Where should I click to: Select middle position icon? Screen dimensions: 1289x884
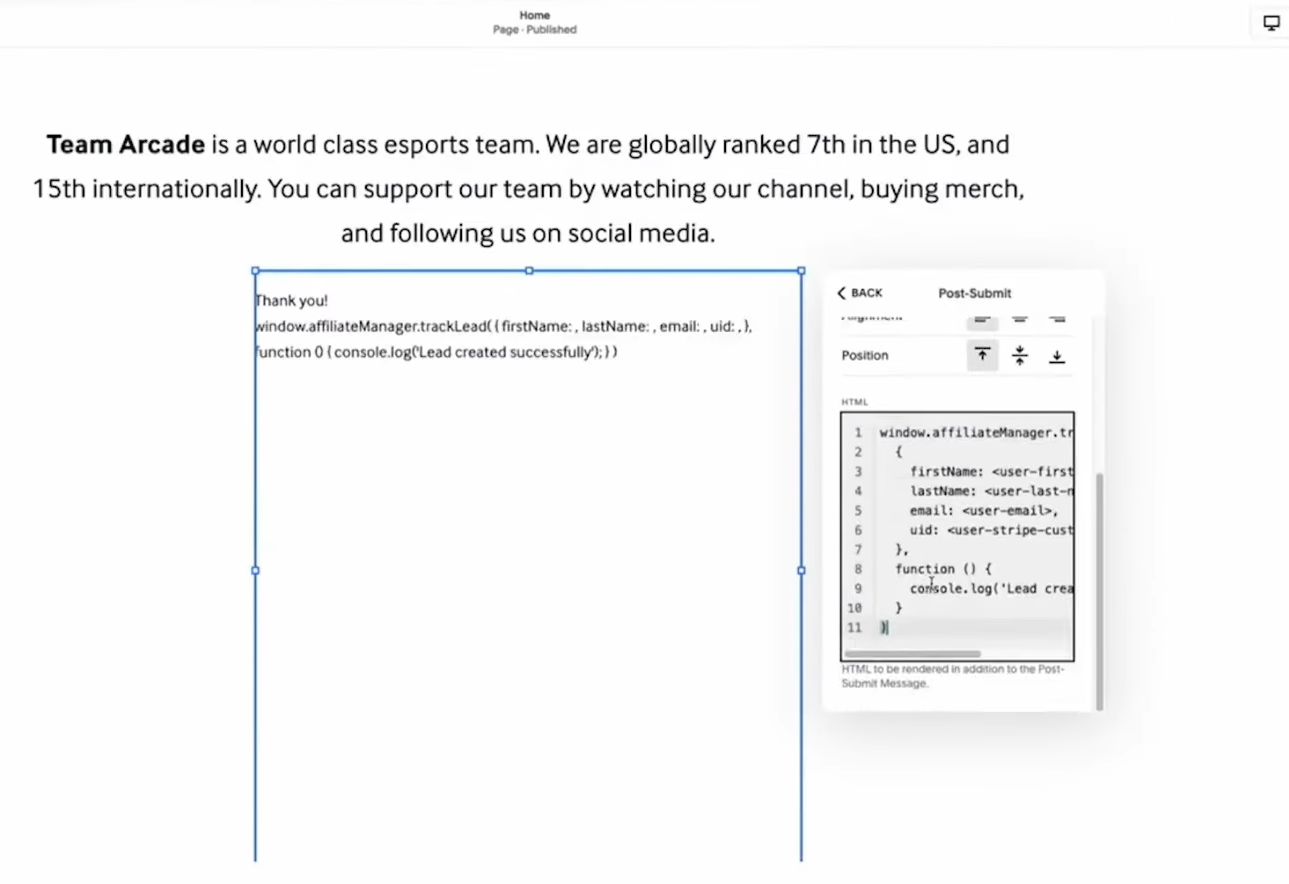click(x=1020, y=355)
